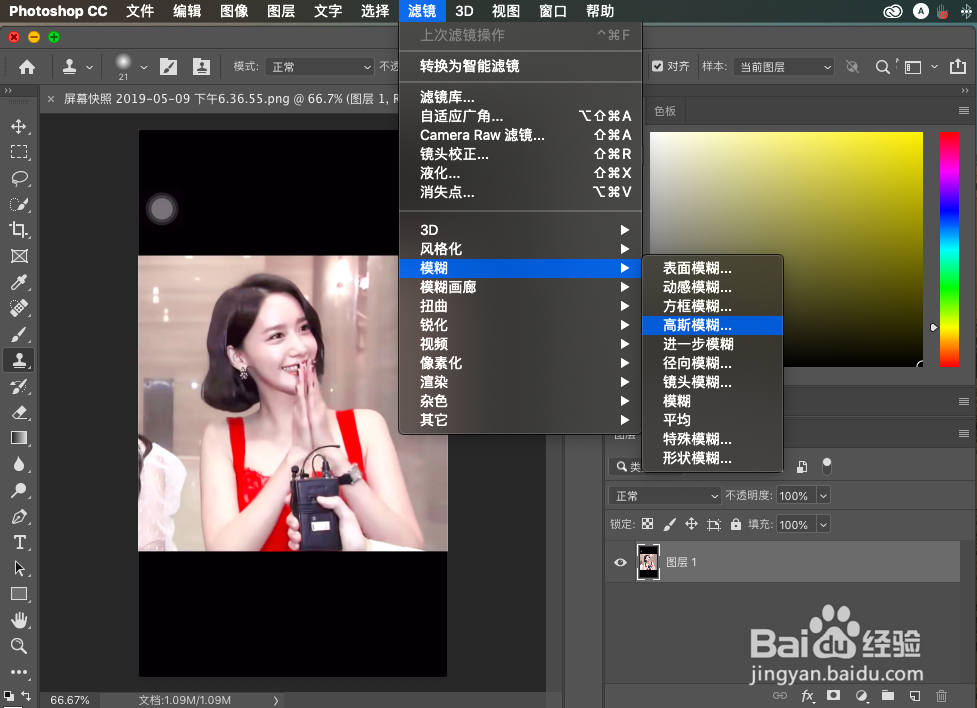Pick a color in the yellow color field
Viewport: 977px width, 708px height.
[x=786, y=249]
